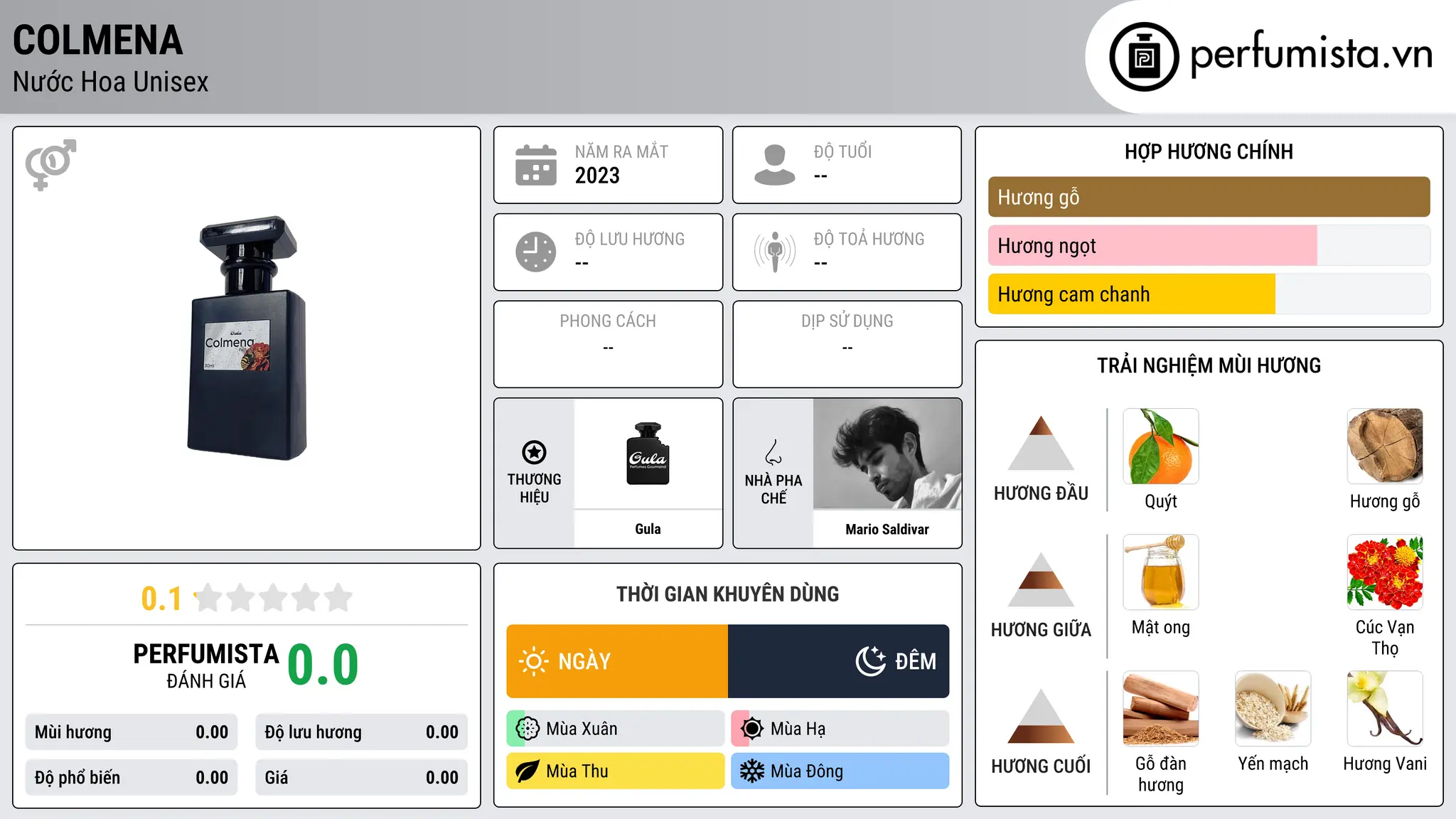Screen dimensions: 1456x819
Task: Click the Độ lưu hương 0.00 score row
Action: click(x=362, y=732)
